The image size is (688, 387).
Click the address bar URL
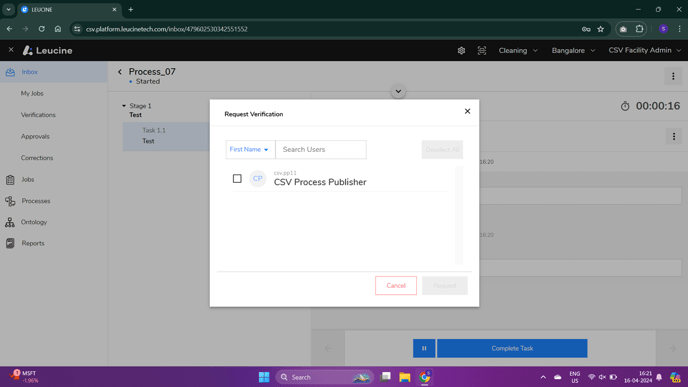pos(167,29)
